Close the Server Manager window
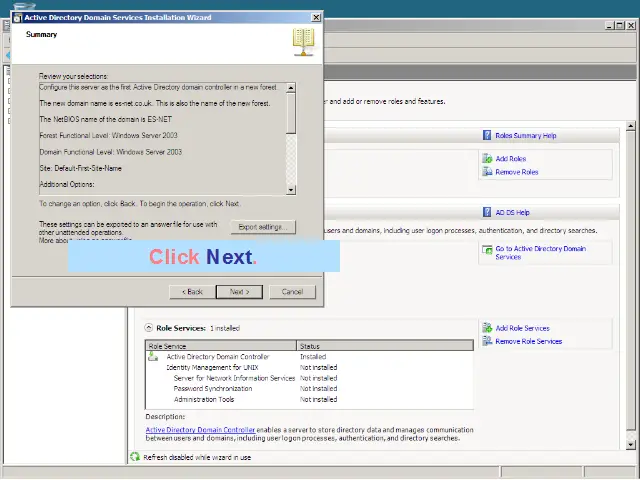This screenshot has height=480, width=640. [631, 25]
